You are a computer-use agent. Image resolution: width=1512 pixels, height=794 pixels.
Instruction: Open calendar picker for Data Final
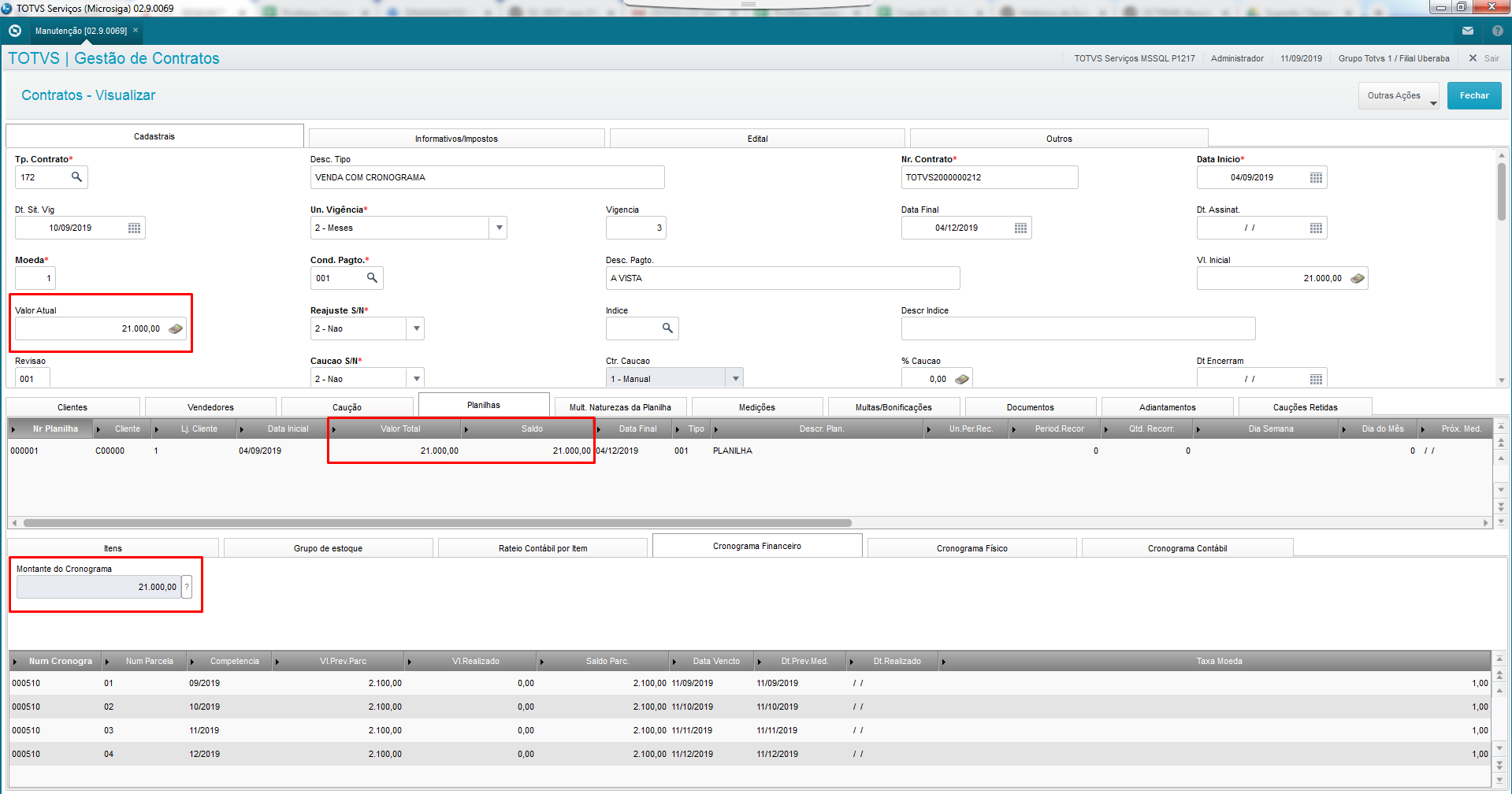point(1020,228)
